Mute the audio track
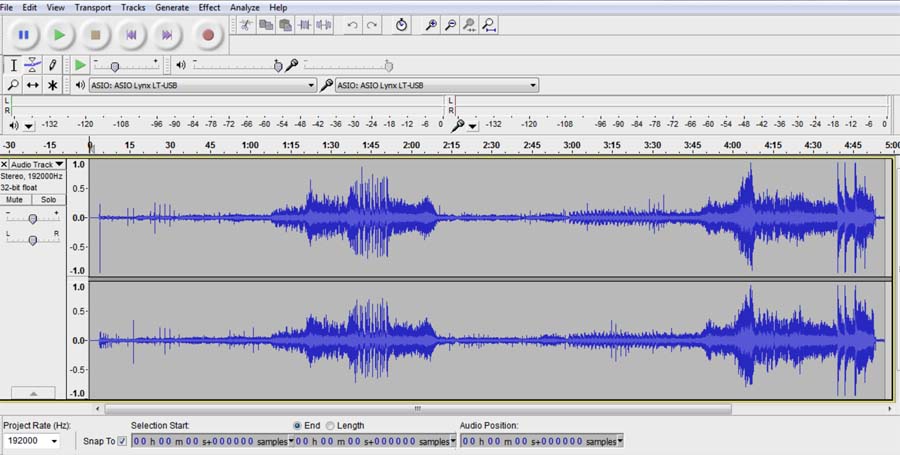The height and width of the screenshot is (455, 900). click(x=16, y=199)
